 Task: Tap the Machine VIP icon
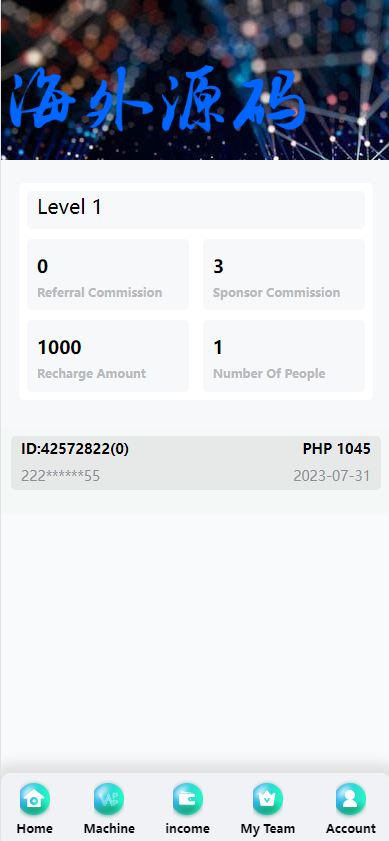point(109,799)
